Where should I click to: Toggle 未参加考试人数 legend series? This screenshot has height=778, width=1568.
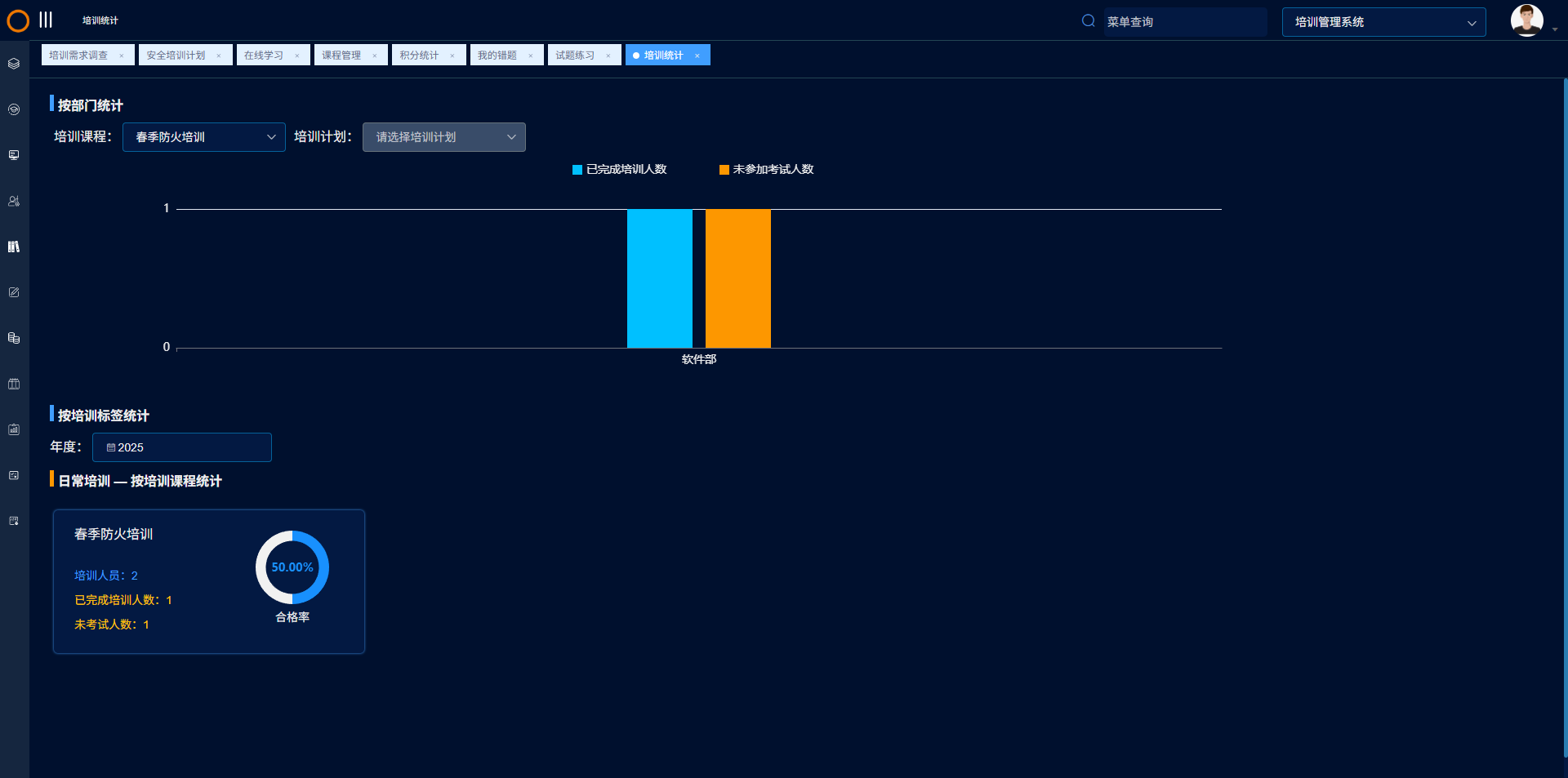click(x=766, y=170)
